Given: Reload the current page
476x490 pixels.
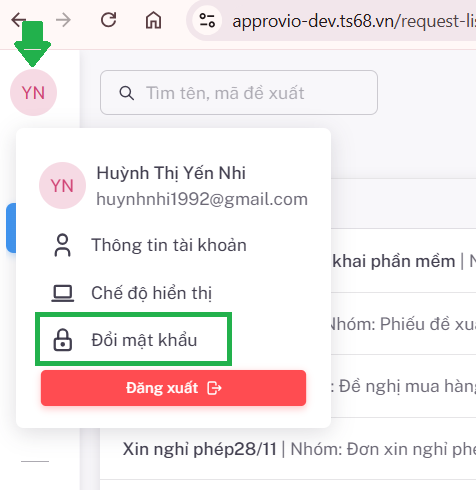Looking at the screenshot, I should (x=108, y=20).
